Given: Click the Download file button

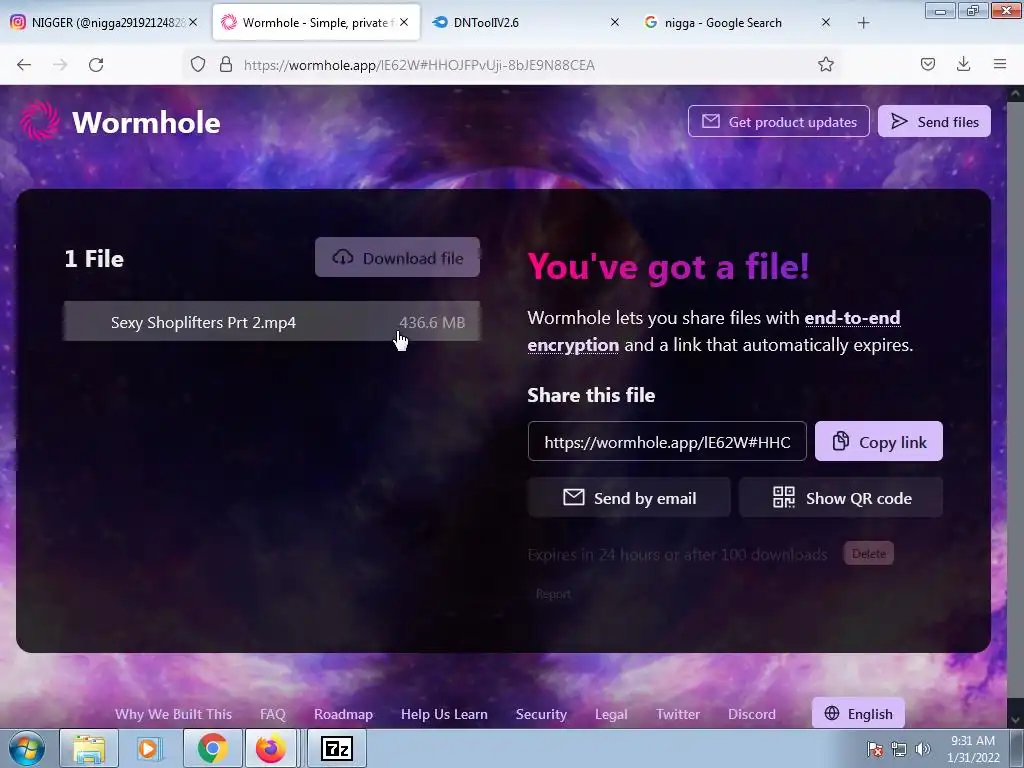Looking at the screenshot, I should pos(397,257).
